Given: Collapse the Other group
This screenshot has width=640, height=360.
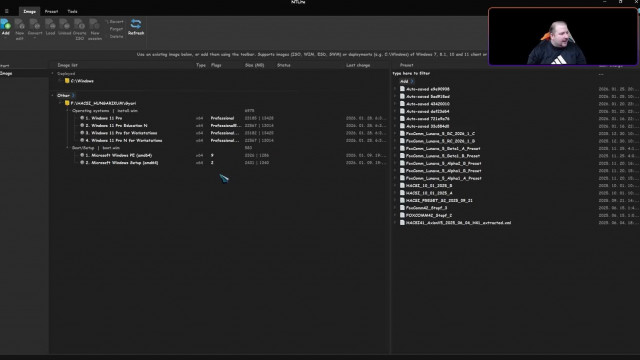Looking at the screenshot, I should (x=52, y=96).
